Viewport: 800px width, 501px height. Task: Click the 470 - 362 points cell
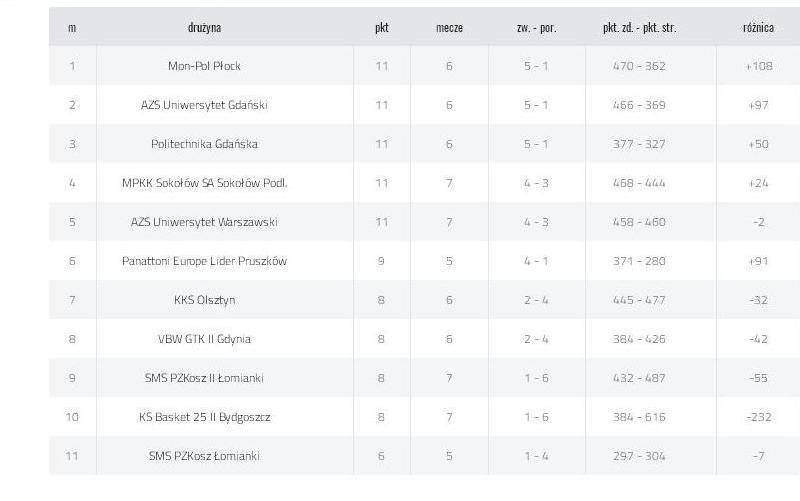[639, 66]
